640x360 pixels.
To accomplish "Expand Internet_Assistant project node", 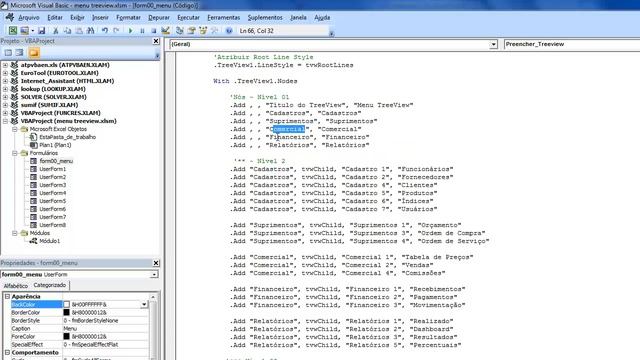I will point(5,81).
